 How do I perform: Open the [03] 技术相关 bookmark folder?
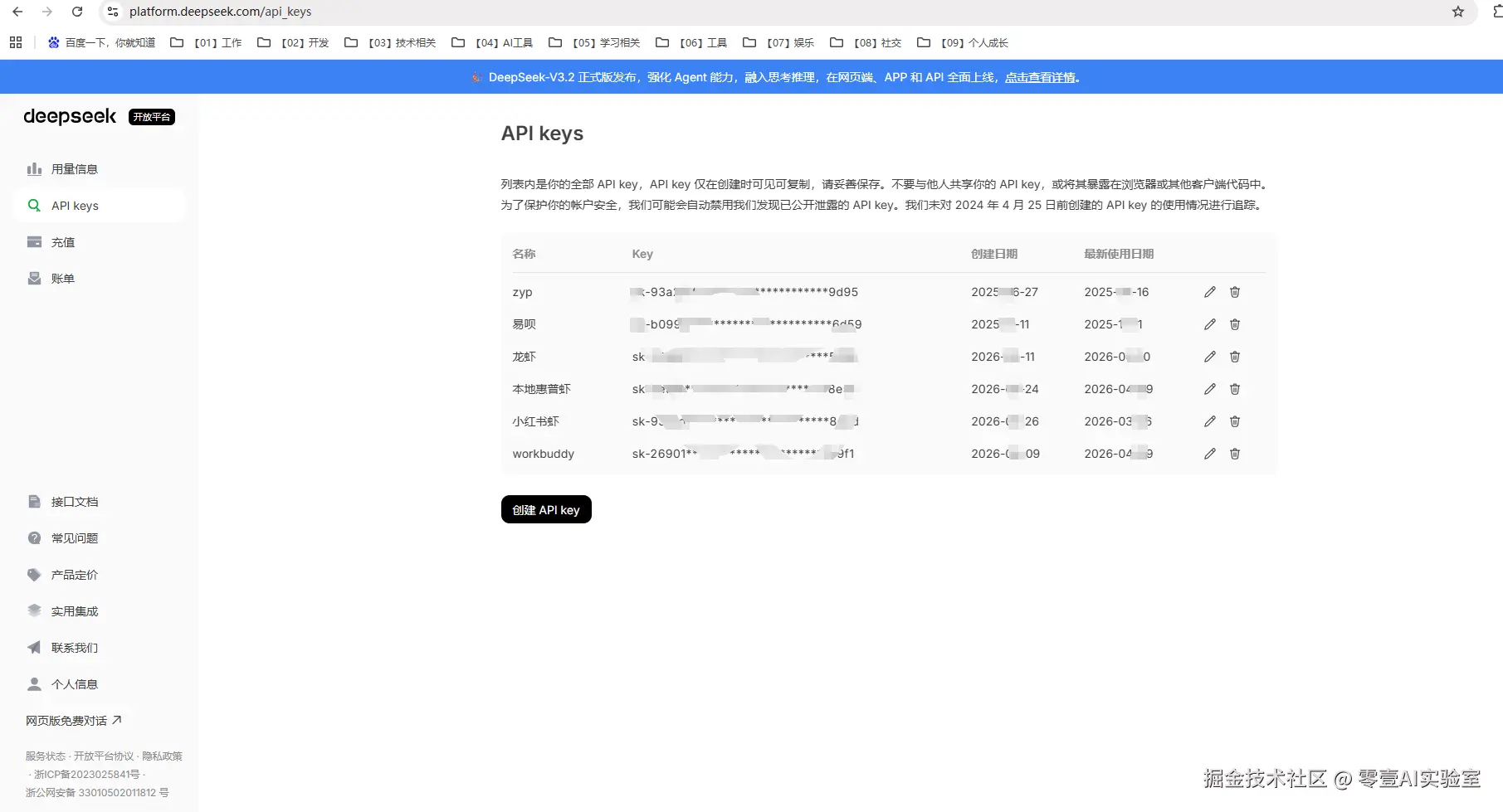tap(390, 42)
